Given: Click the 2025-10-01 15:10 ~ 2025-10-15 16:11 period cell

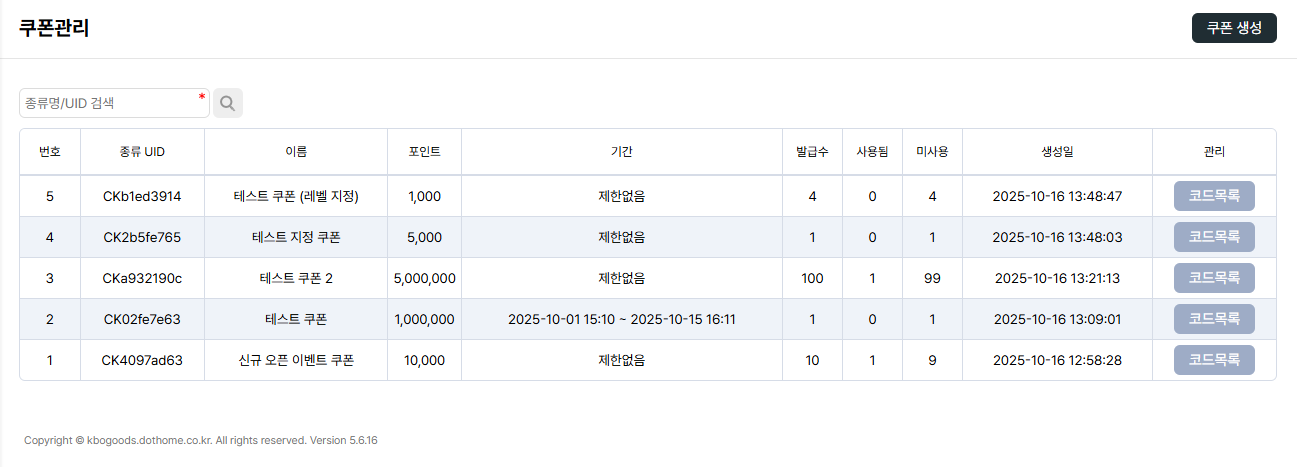Looking at the screenshot, I should point(622,319).
